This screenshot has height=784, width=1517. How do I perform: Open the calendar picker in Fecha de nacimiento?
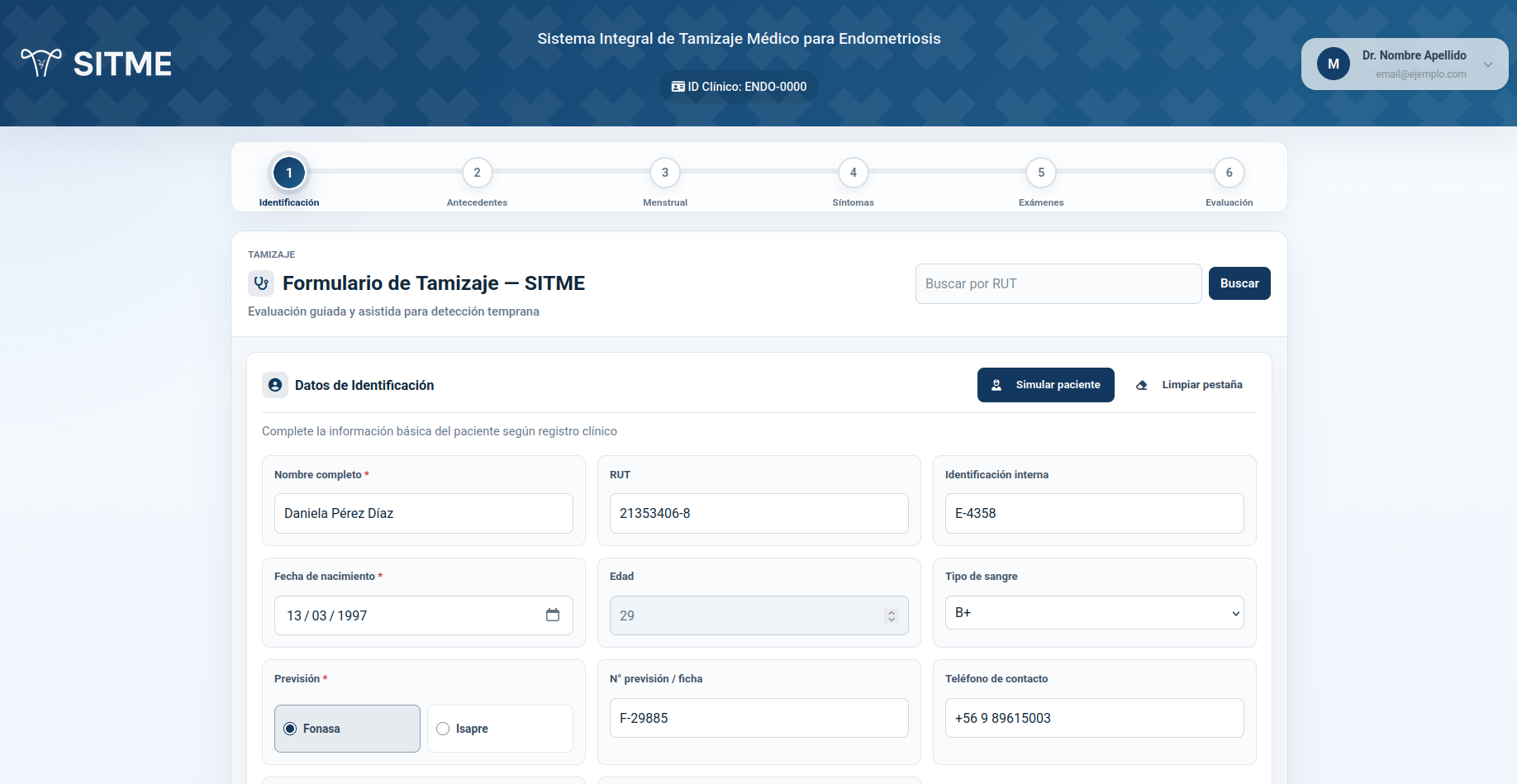coord(553,615)
